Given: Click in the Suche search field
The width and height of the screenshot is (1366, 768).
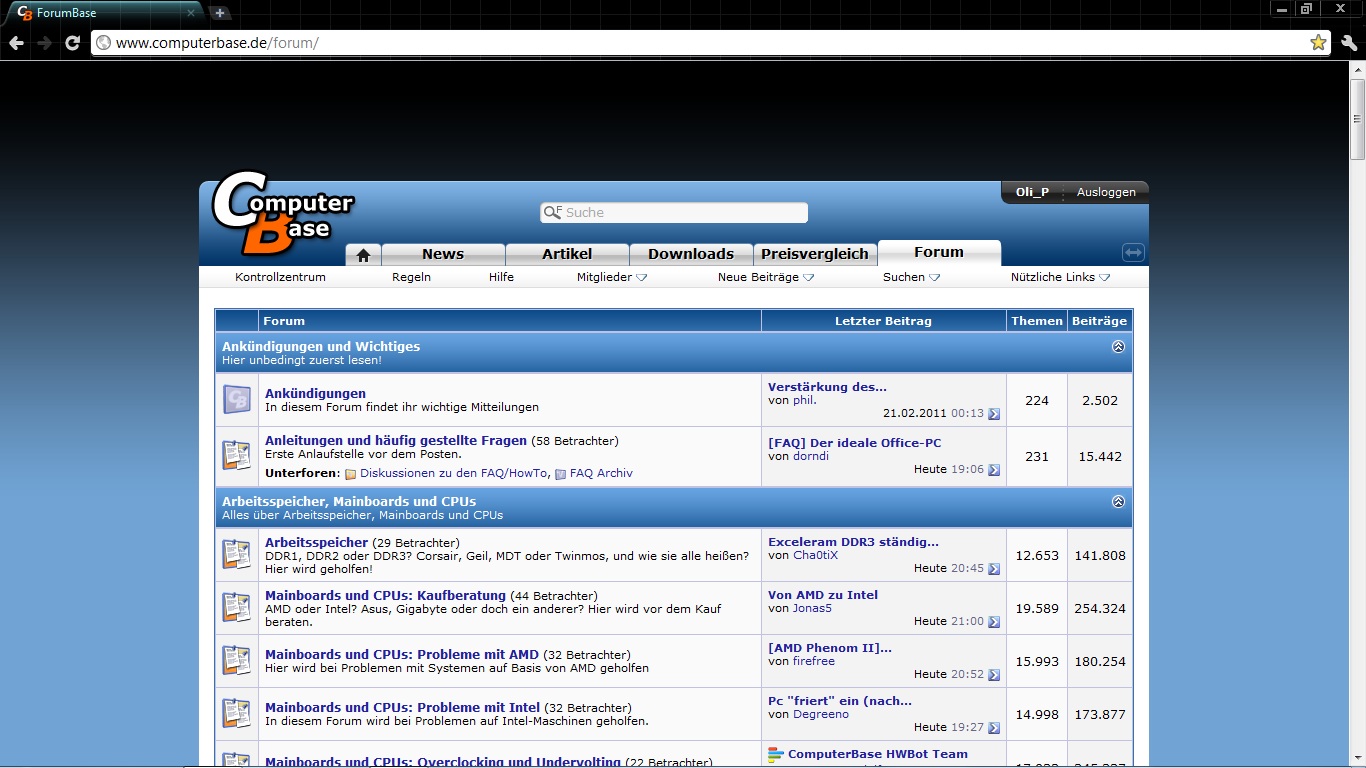Looking at the screenshot, I should click(x=674, y=213).
